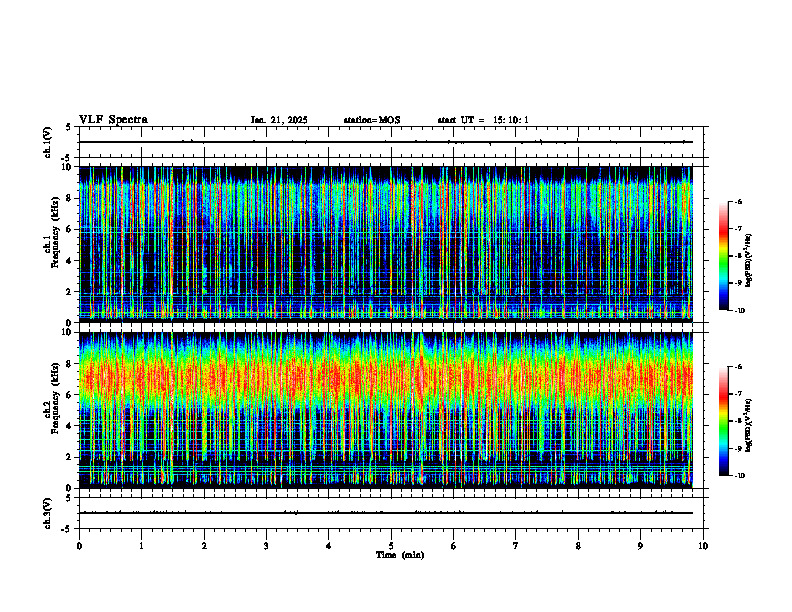
Task: Click time axis tick label '5'
Action: point(391,546)
